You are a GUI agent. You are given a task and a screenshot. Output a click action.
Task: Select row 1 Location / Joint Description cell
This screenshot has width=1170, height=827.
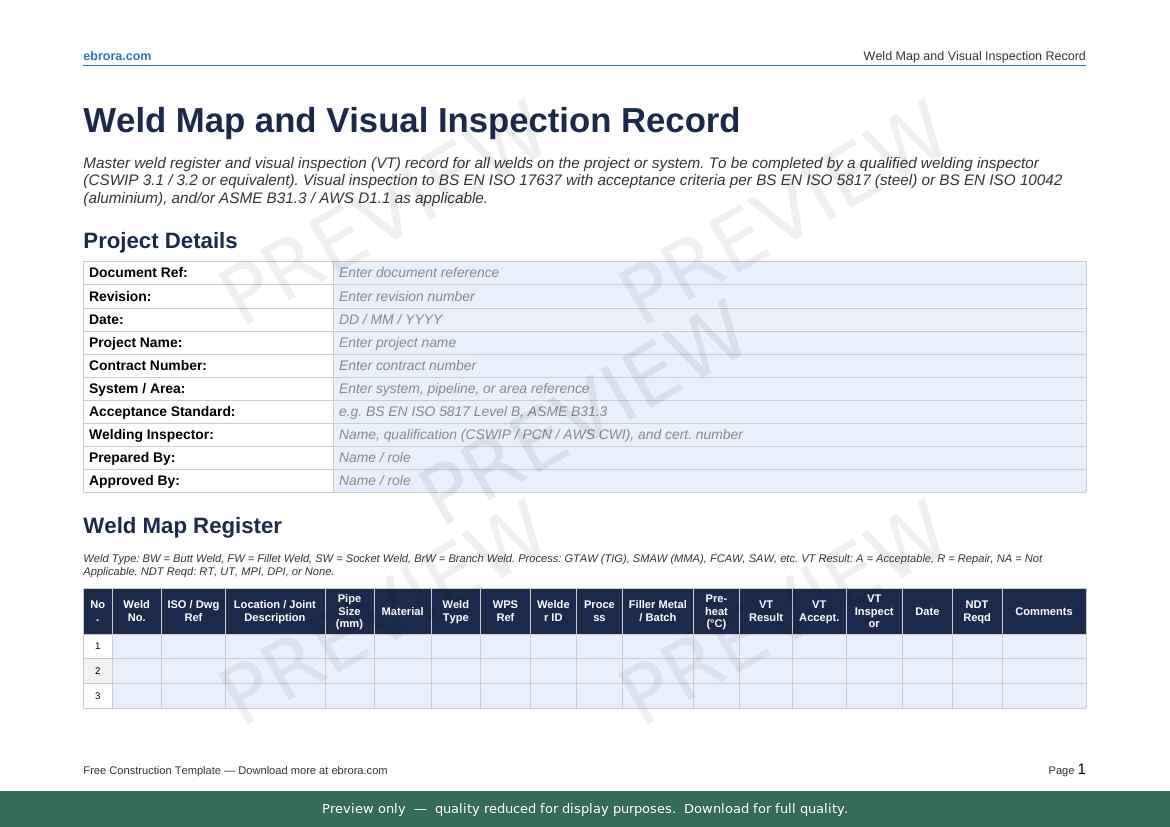(274, 646)
